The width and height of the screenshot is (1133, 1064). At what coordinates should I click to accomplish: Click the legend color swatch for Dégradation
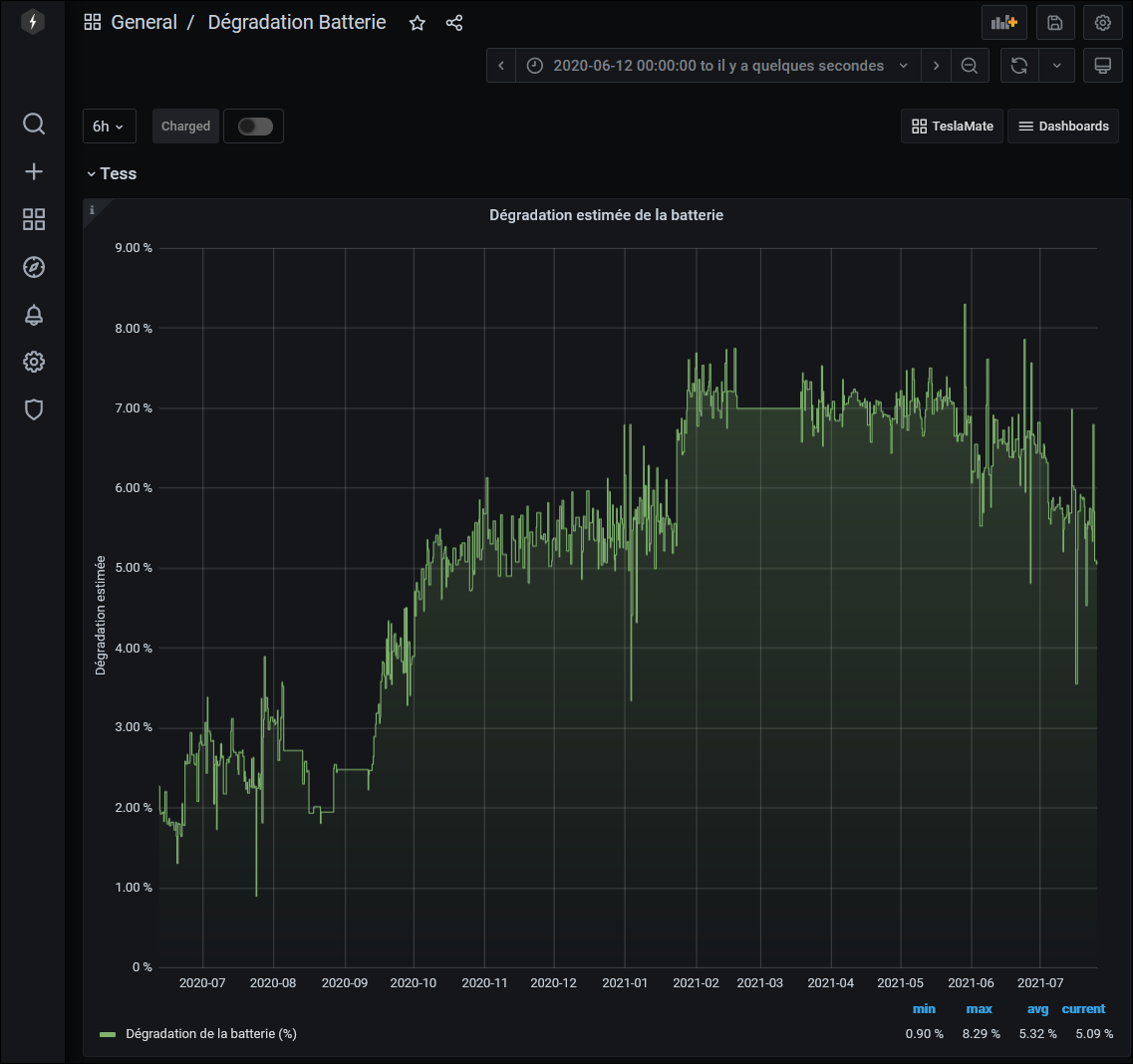108,1034
